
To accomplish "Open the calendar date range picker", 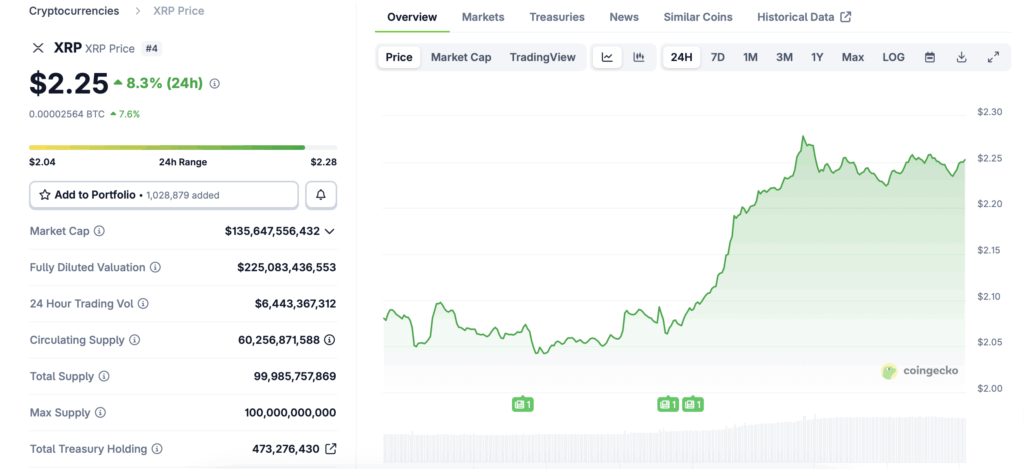I will tap(930, 57).
